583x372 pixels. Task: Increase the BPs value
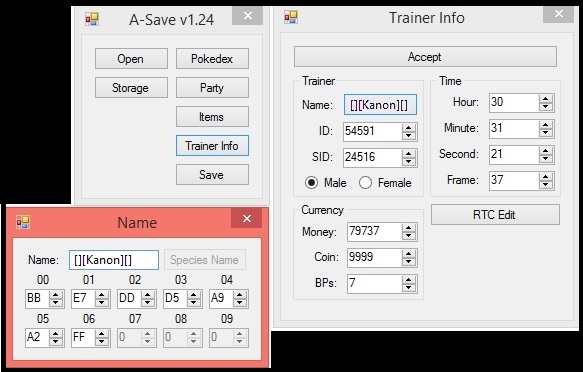[409, 279]
